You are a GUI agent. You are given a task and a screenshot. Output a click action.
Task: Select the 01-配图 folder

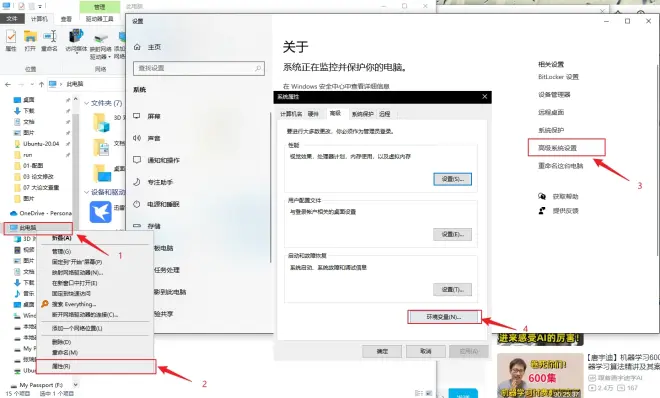pyautogui.click(x=33, y=165)
